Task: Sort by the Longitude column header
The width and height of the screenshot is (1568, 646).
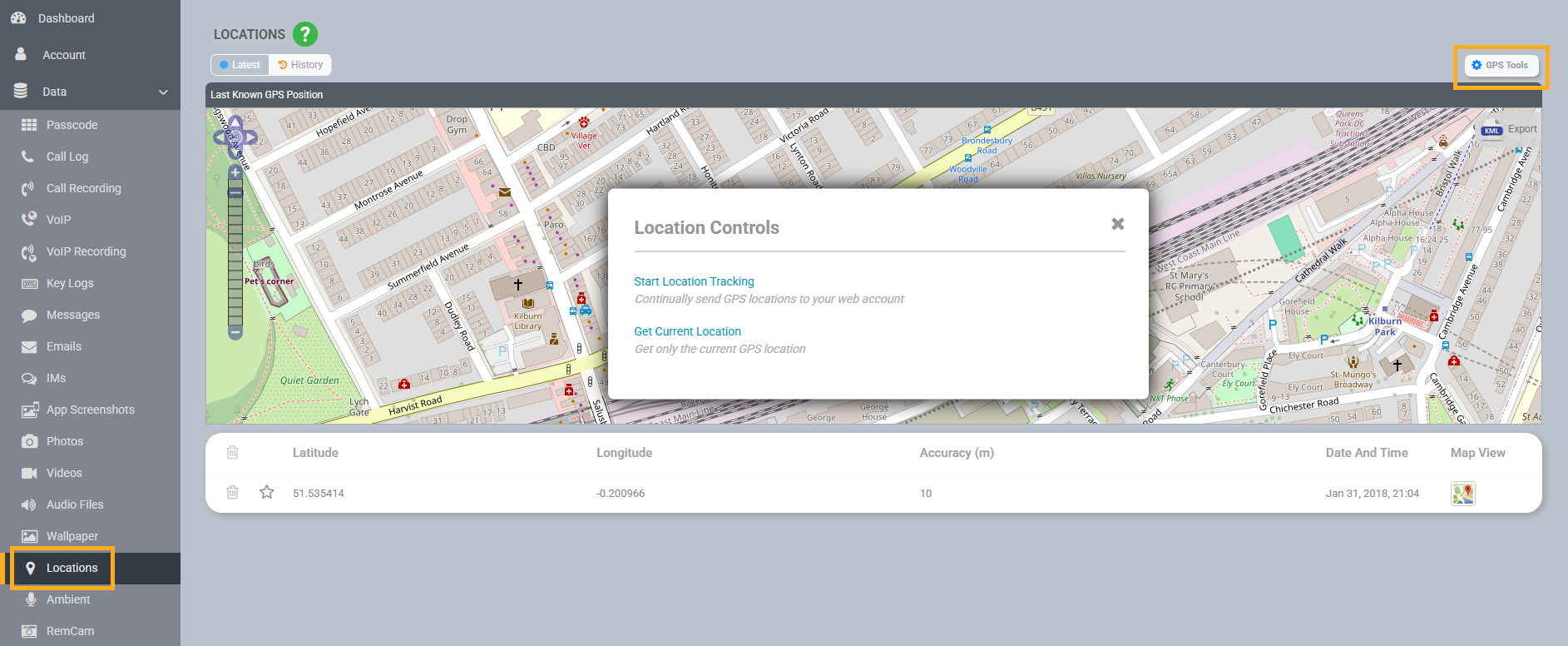Action: coord(624,453)
